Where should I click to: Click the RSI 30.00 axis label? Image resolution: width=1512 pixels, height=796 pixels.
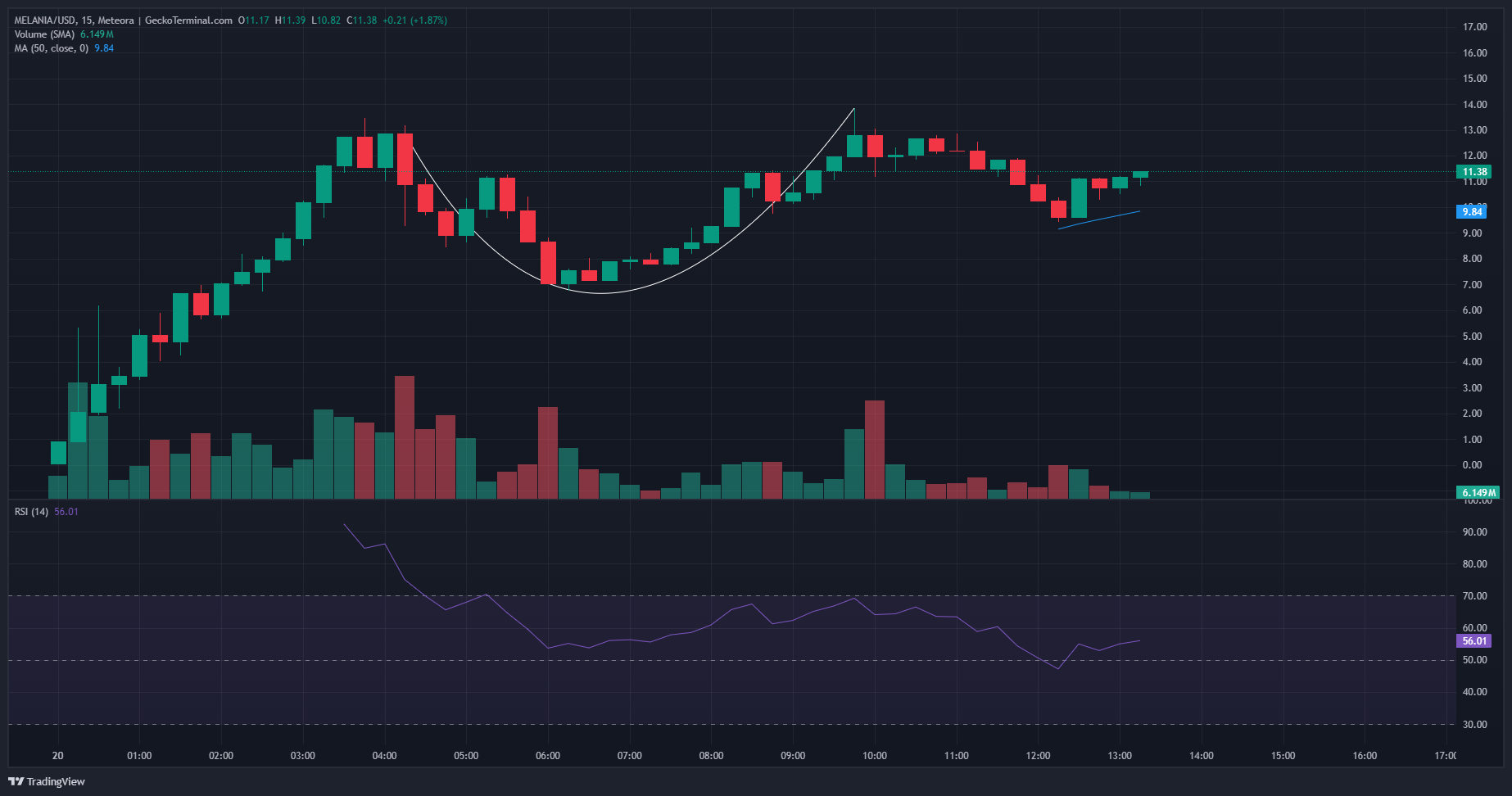(x=1474, y=725)
